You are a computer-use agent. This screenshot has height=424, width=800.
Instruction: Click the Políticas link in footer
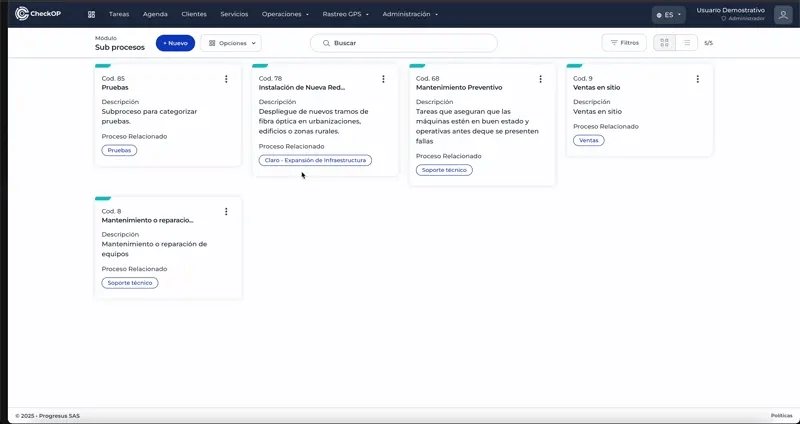pos(782,416)
